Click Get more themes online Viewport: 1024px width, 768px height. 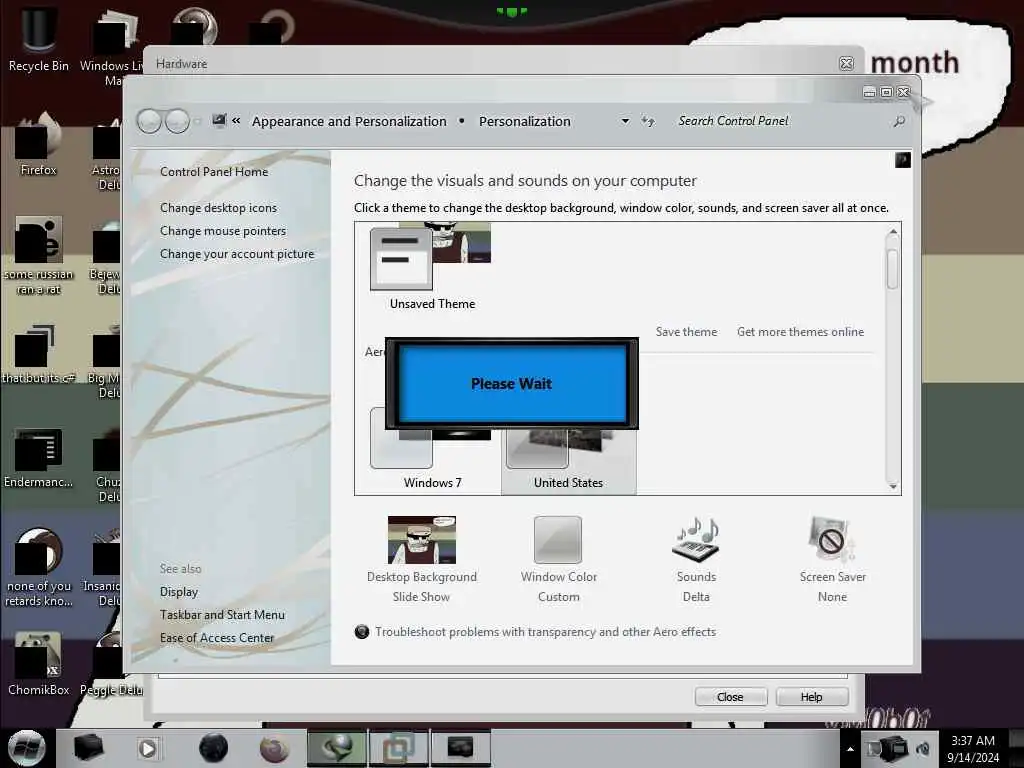[801, 332]
